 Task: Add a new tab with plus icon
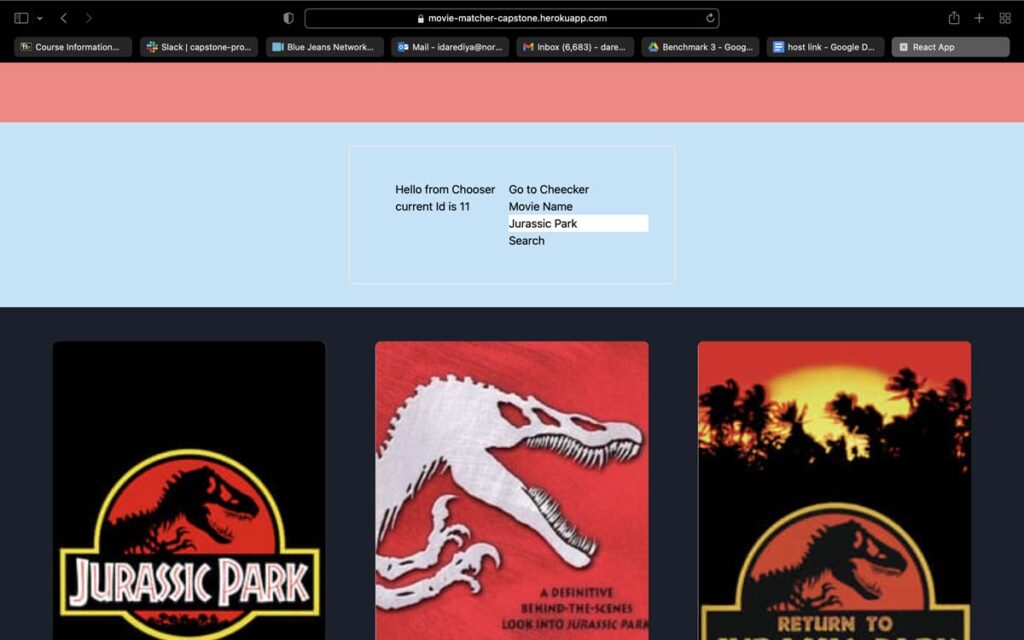coord(979,18)
